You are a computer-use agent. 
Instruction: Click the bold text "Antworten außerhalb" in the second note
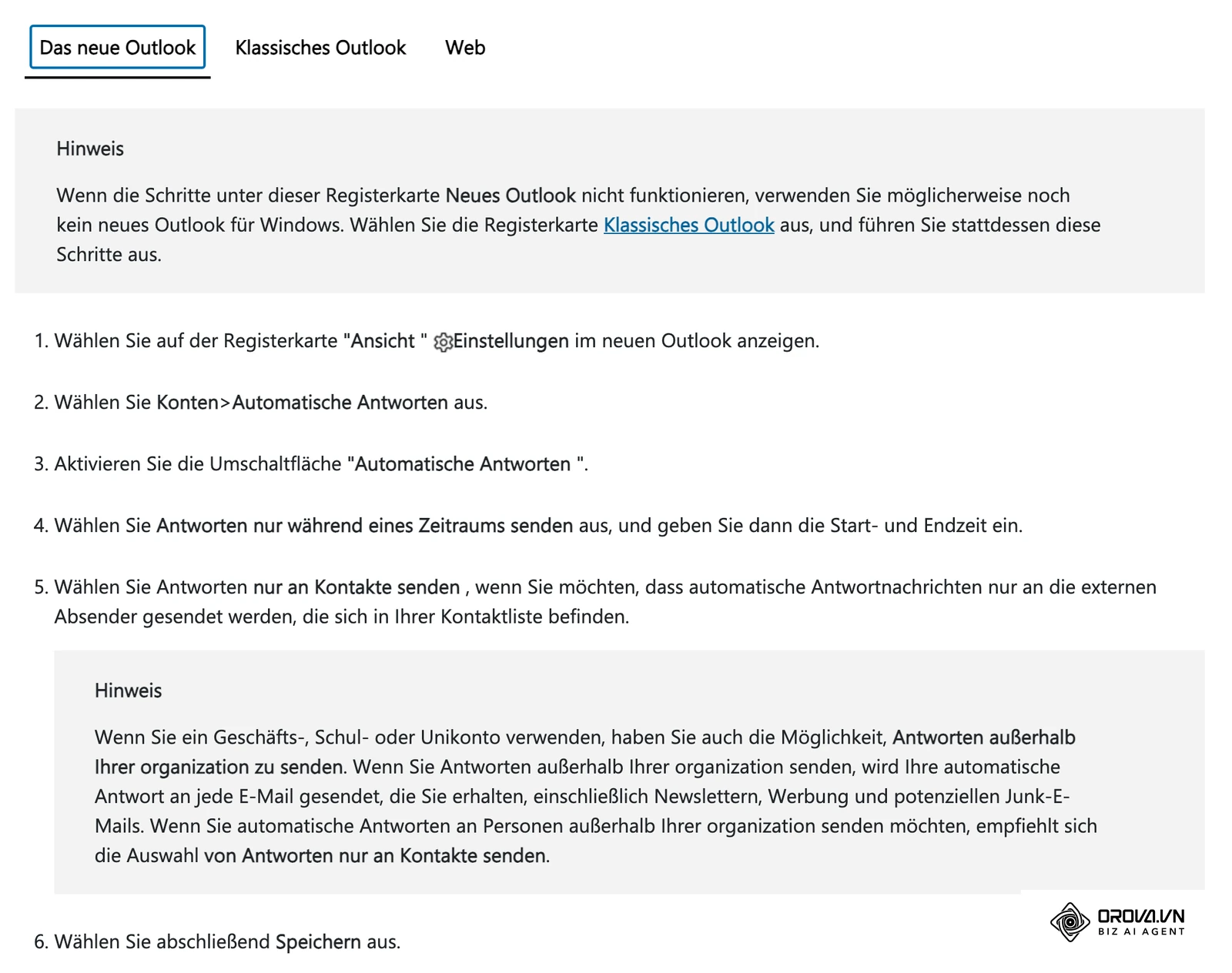pyautogui.click(x=984, y=737)
